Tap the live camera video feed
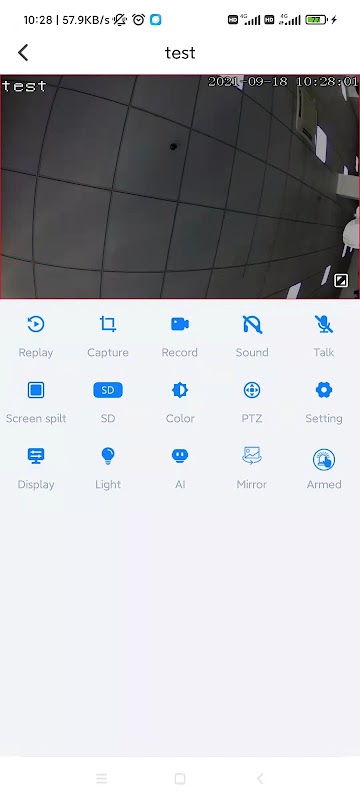Viewport: 360px width, 800px height. pos(180,187)
